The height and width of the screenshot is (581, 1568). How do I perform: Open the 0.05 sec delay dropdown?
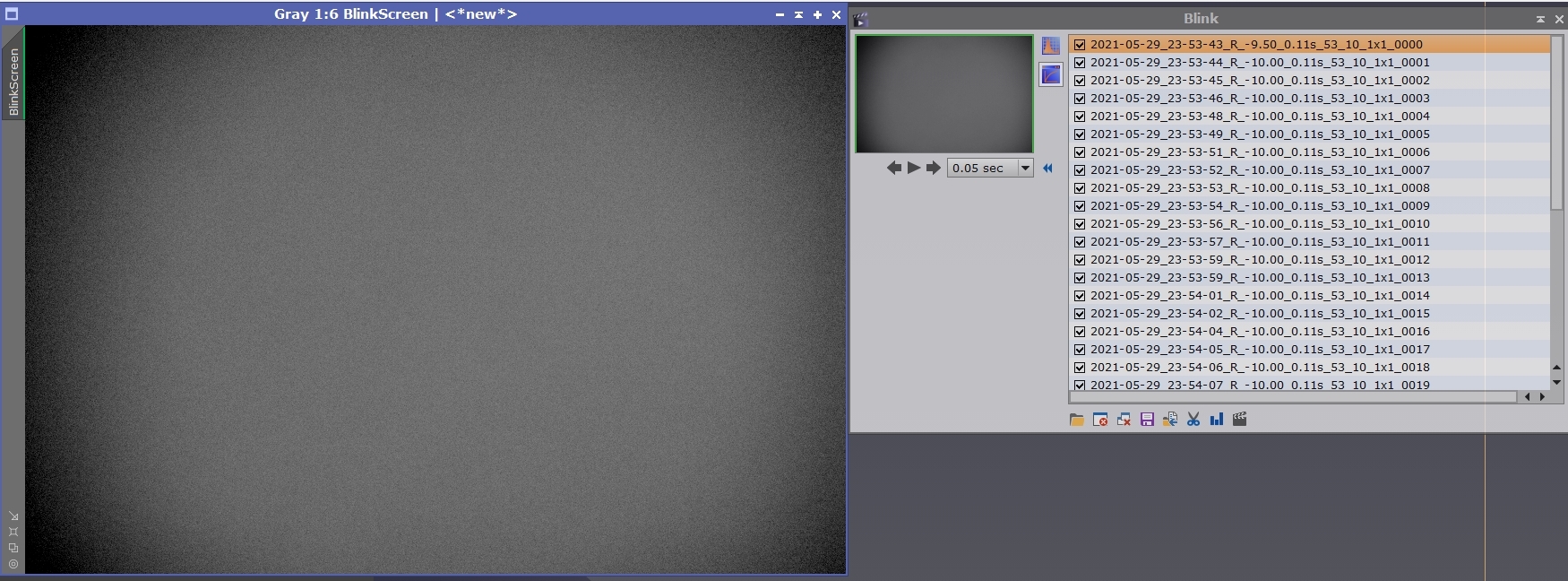[1026, 168]
